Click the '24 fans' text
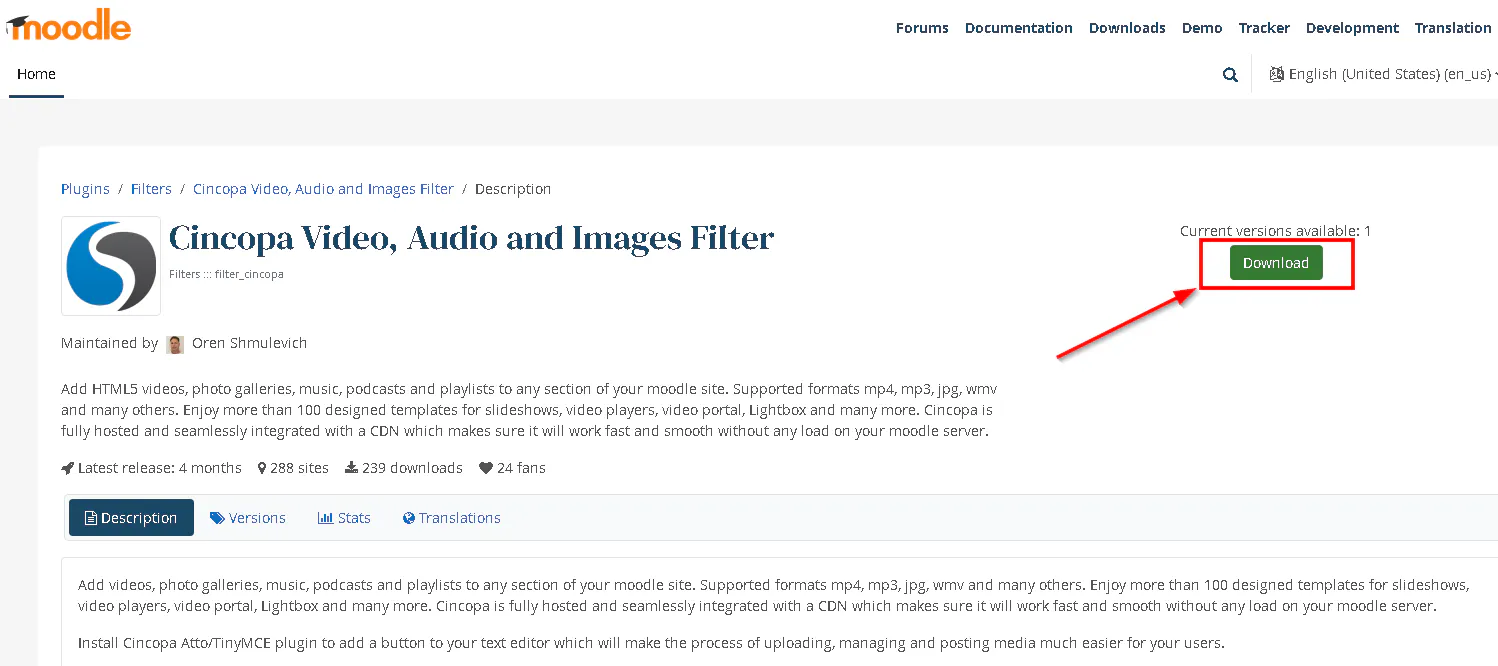1498x666 pixels. click(x=512, y=468)
